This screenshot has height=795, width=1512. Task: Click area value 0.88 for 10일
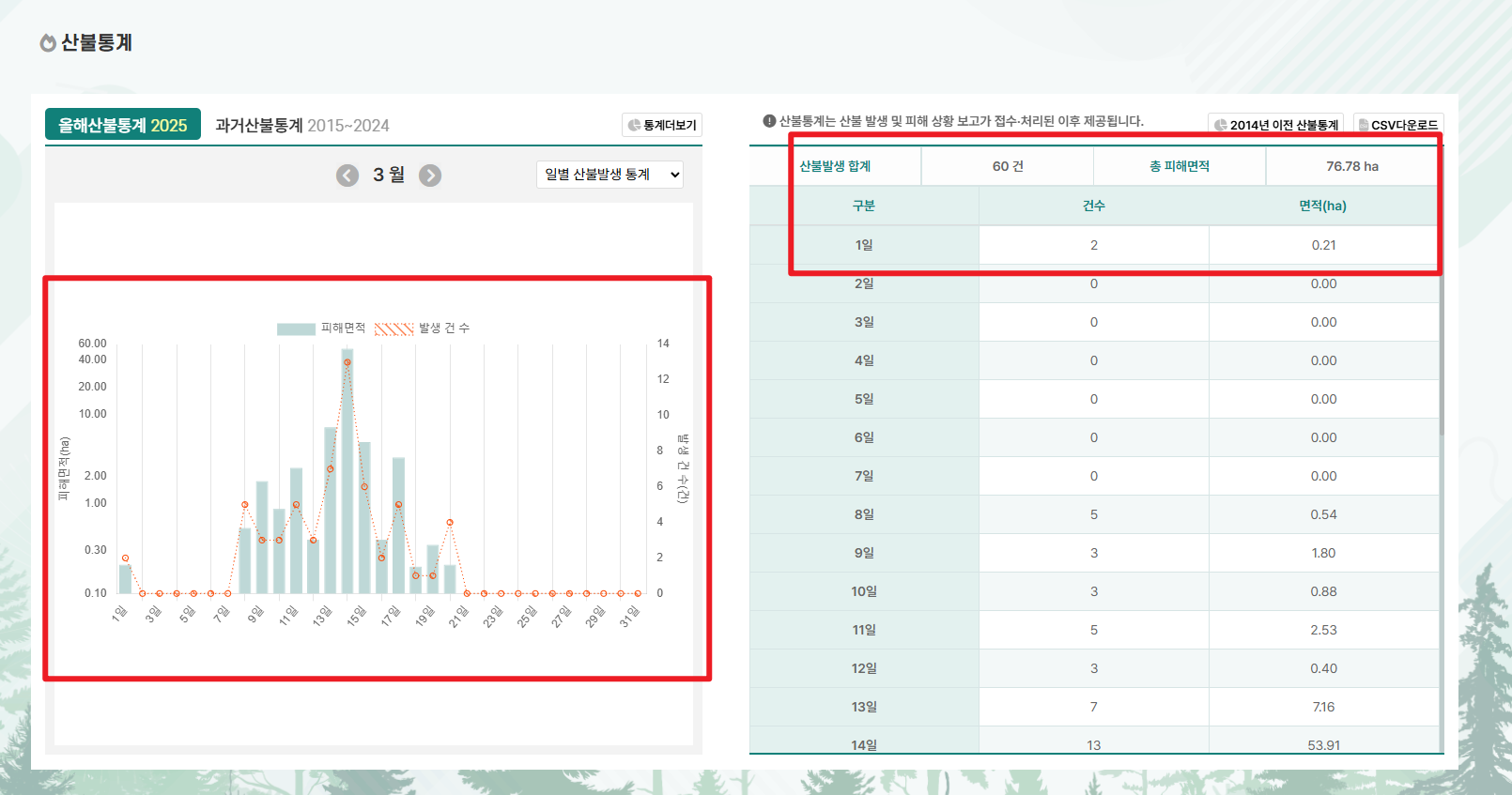pyautogui.click(x=1323, y=591)
